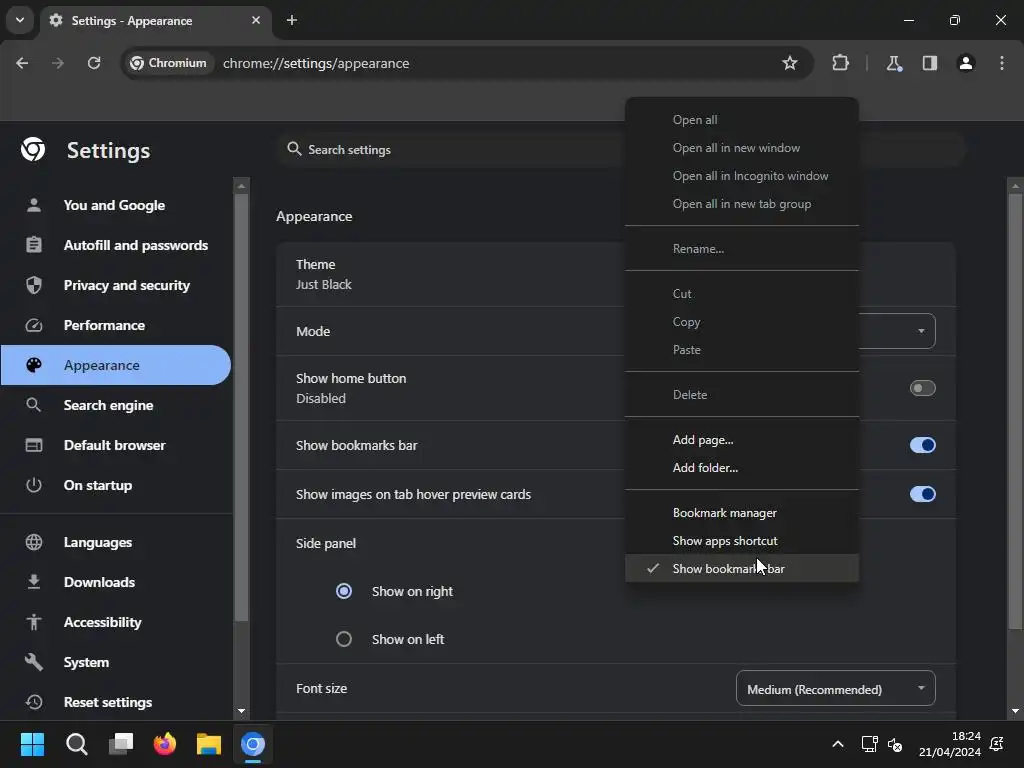Open the Font size dropdown
The image size is (1024, 768).
835,689
